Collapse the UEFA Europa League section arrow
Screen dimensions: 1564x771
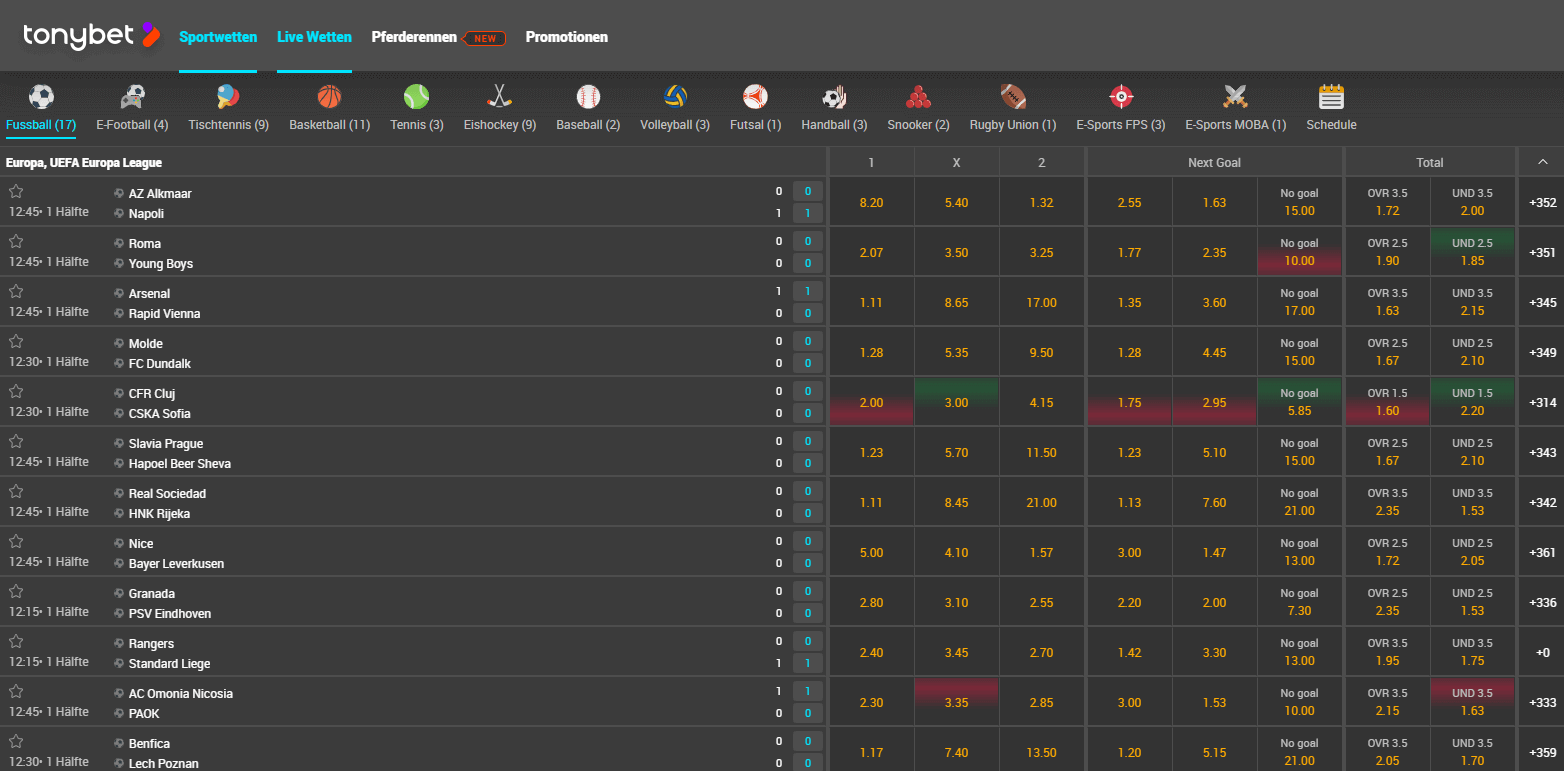1542,162
